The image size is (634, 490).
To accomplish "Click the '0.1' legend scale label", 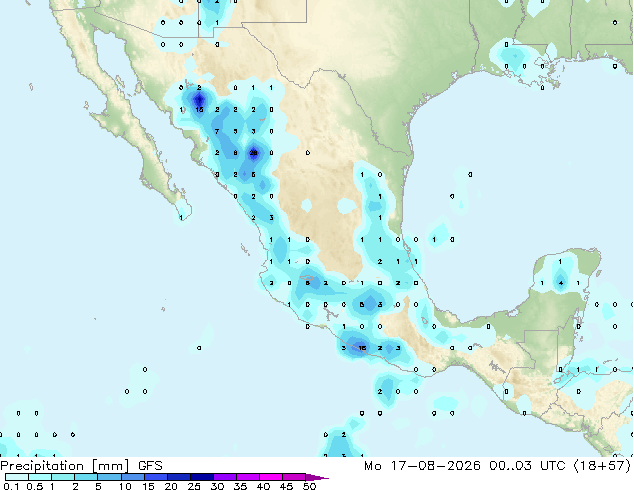I will 11,486.
